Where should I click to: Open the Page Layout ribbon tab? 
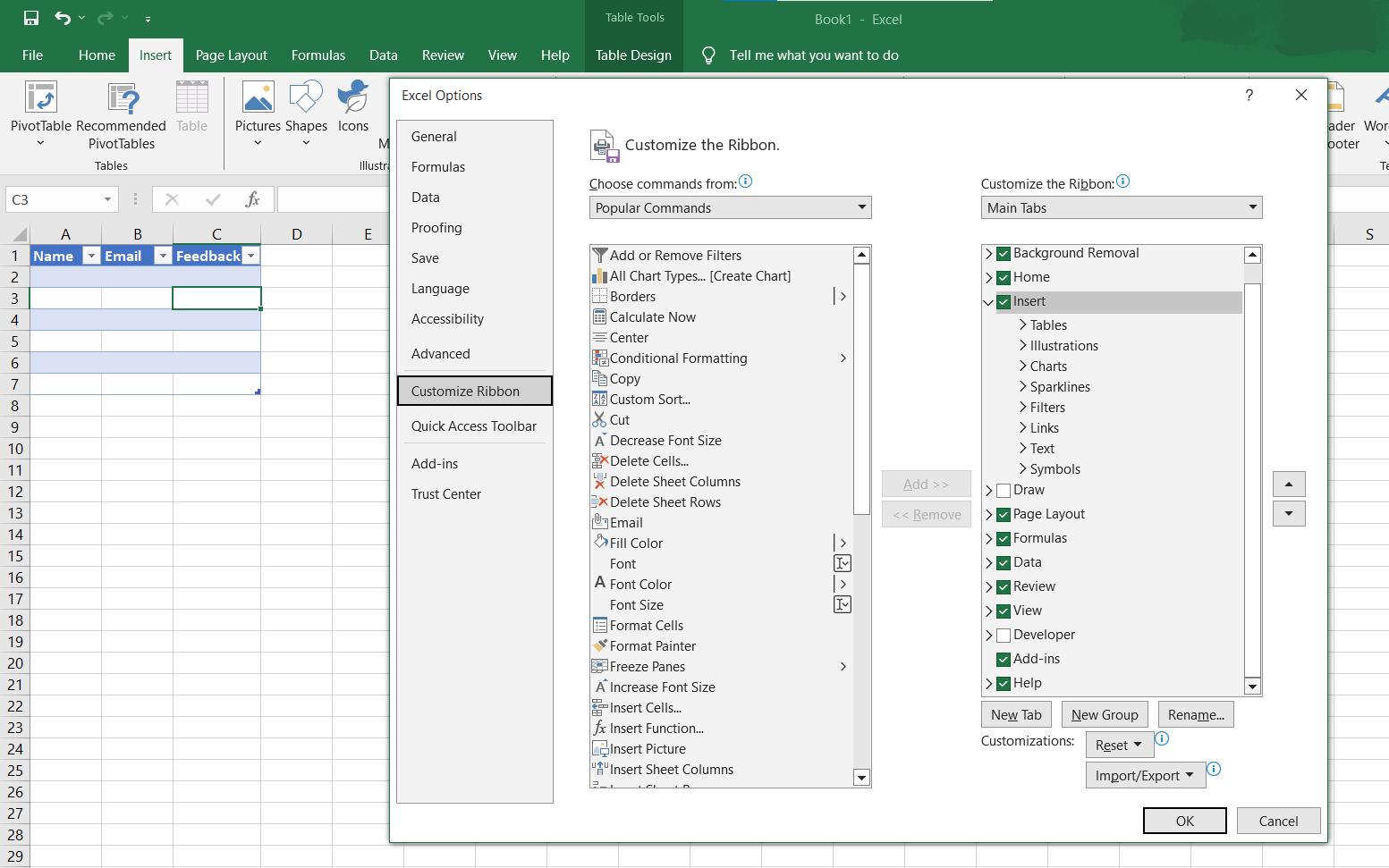232,55
